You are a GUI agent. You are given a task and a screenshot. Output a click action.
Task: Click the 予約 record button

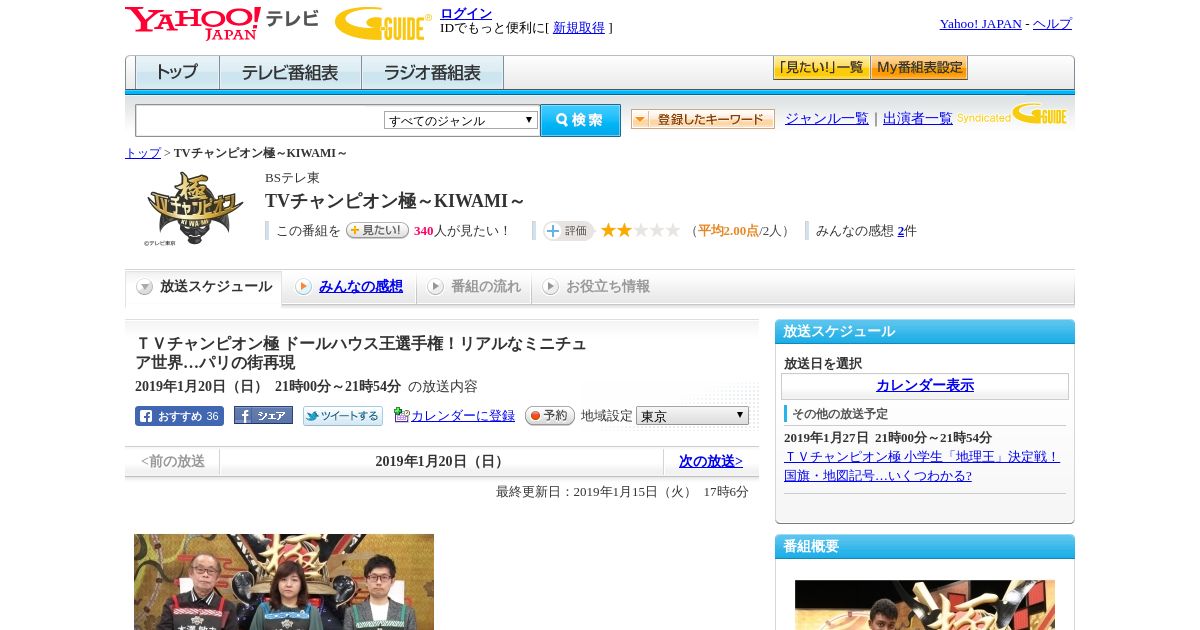pos(550,415)
